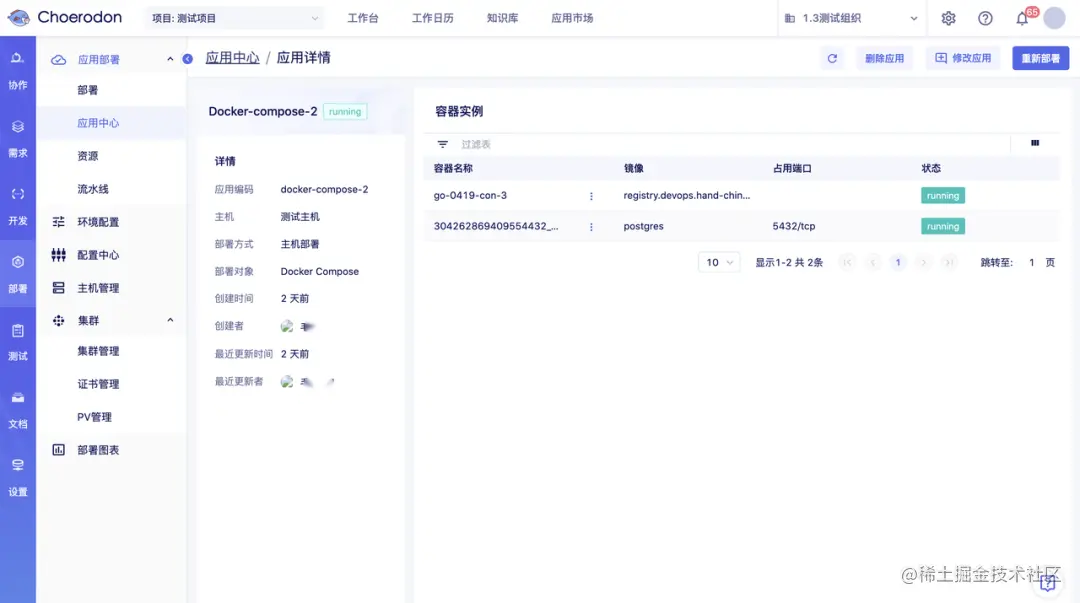Open the 1.3测试组织 organization dropdown
Screen dimensions: 1080x603
(x=851, y=19)
